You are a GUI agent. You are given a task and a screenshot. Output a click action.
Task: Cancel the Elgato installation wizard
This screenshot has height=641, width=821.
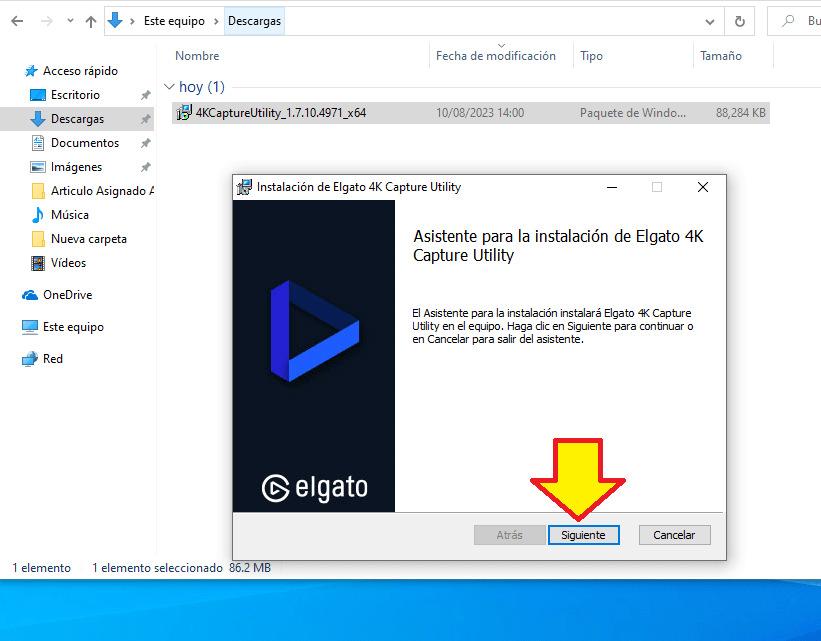[674, 535]
